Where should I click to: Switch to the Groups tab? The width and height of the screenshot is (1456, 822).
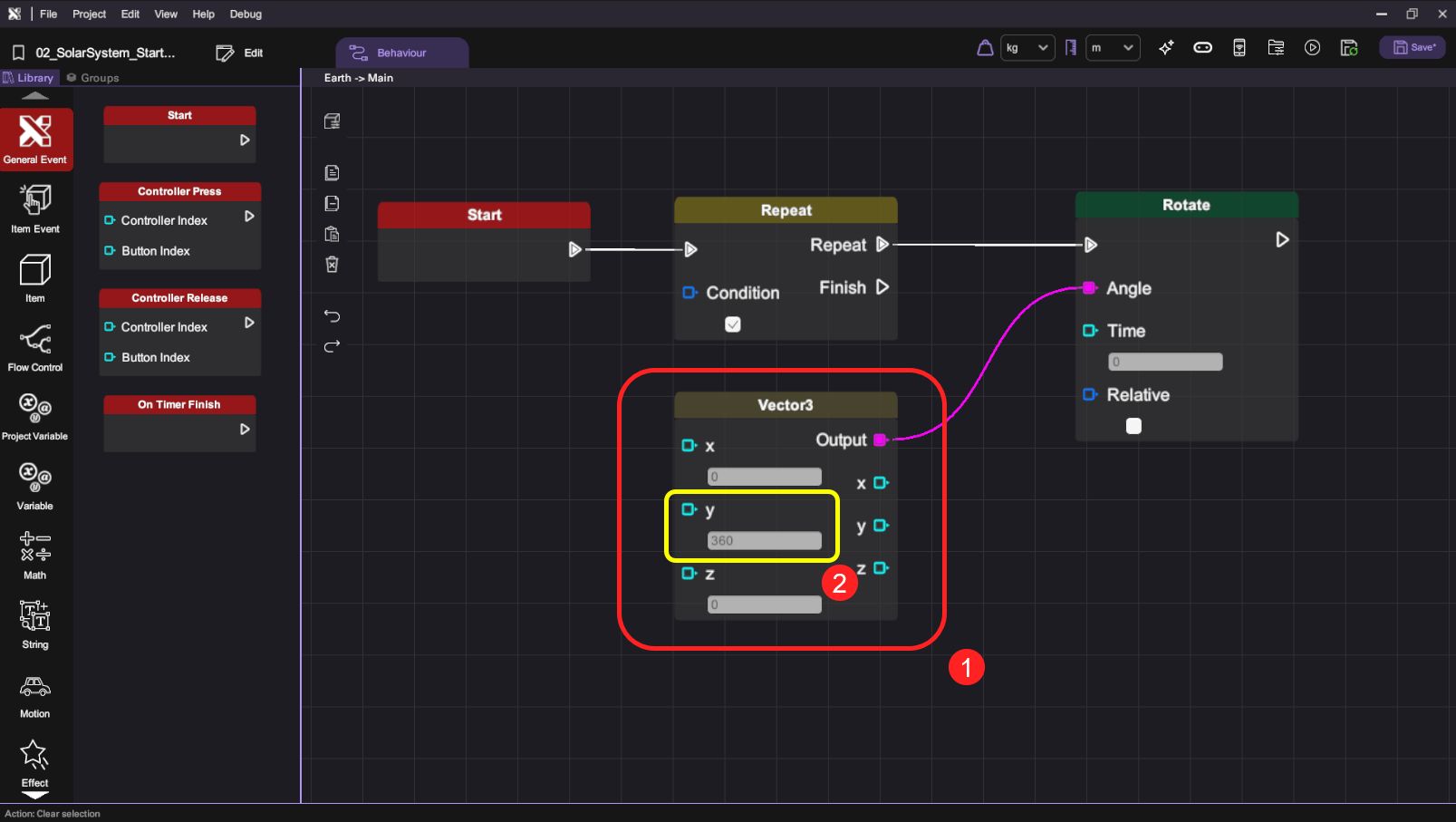tap(93, 78)
